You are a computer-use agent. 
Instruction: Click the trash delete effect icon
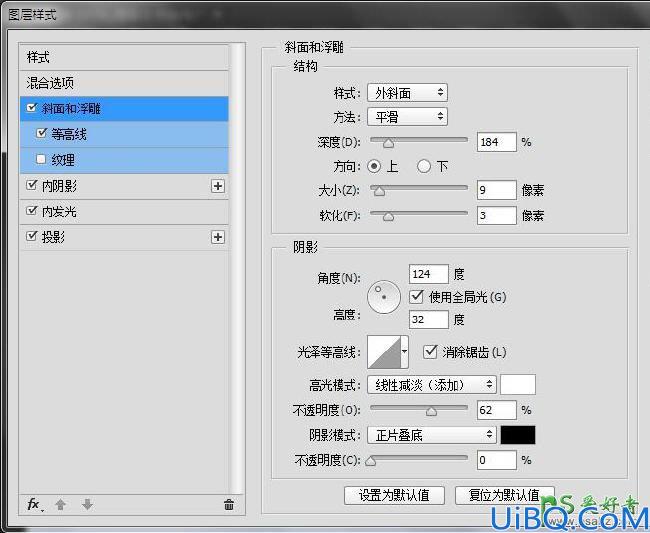[x=229, y=504]
